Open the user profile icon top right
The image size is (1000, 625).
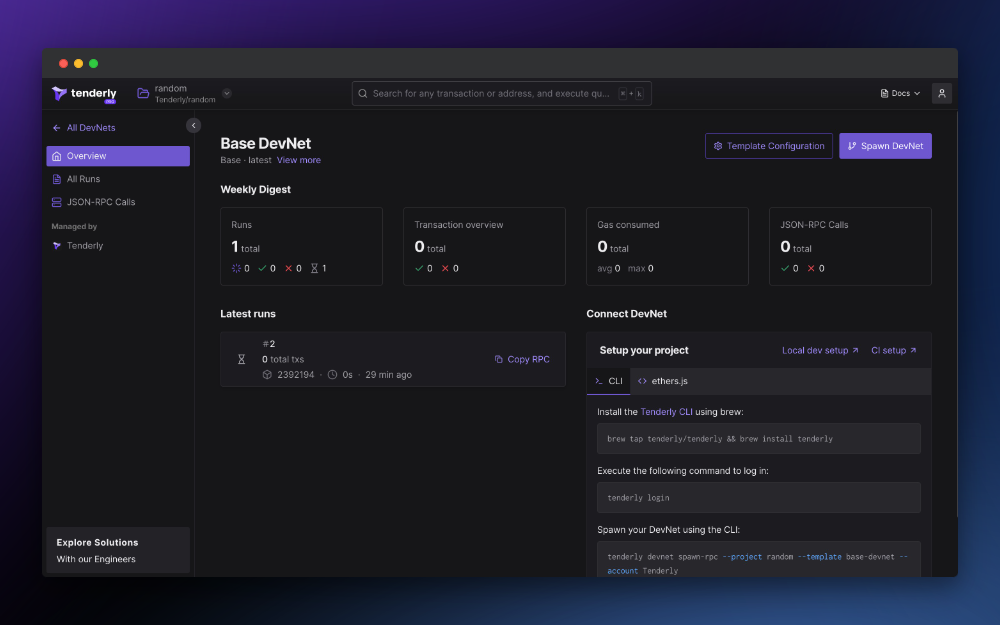coord(941,93)
